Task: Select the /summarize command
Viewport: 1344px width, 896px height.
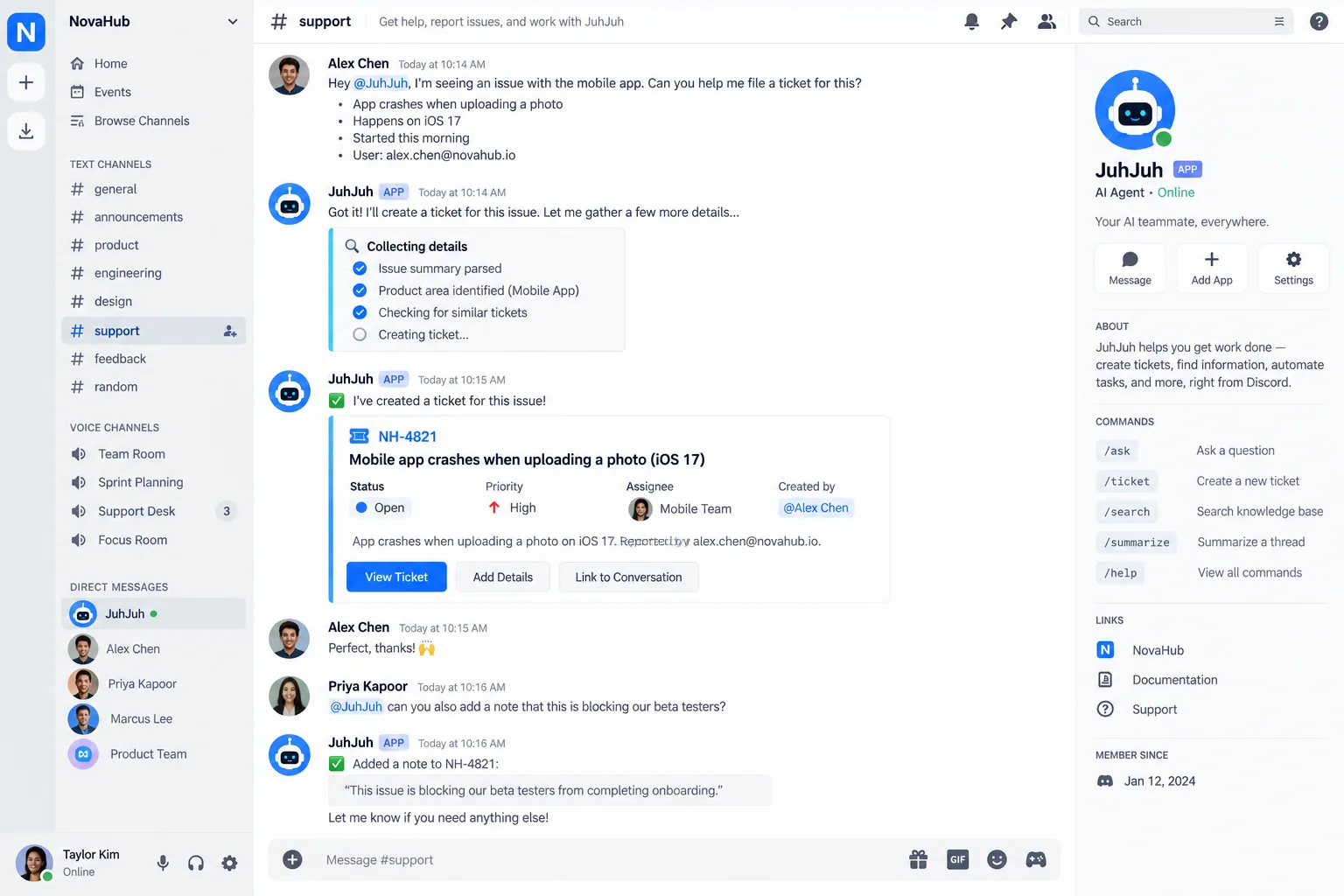Action: click(x=1137, y=542)
